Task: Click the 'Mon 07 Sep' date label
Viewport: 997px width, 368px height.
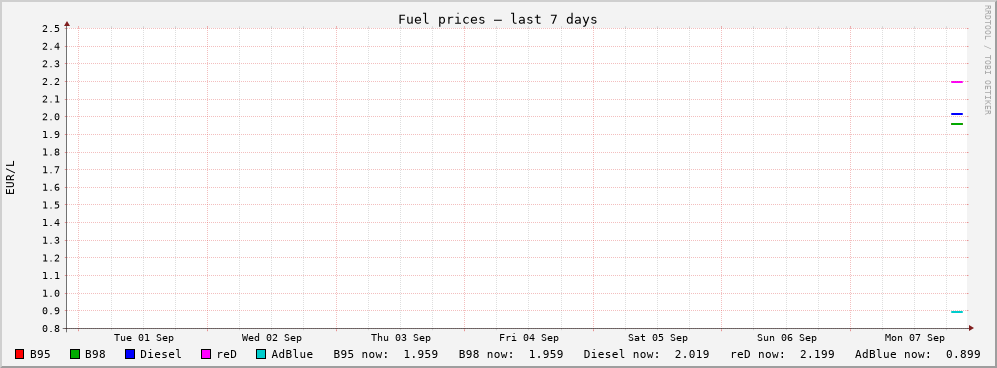Action: (x=915, y=337)
